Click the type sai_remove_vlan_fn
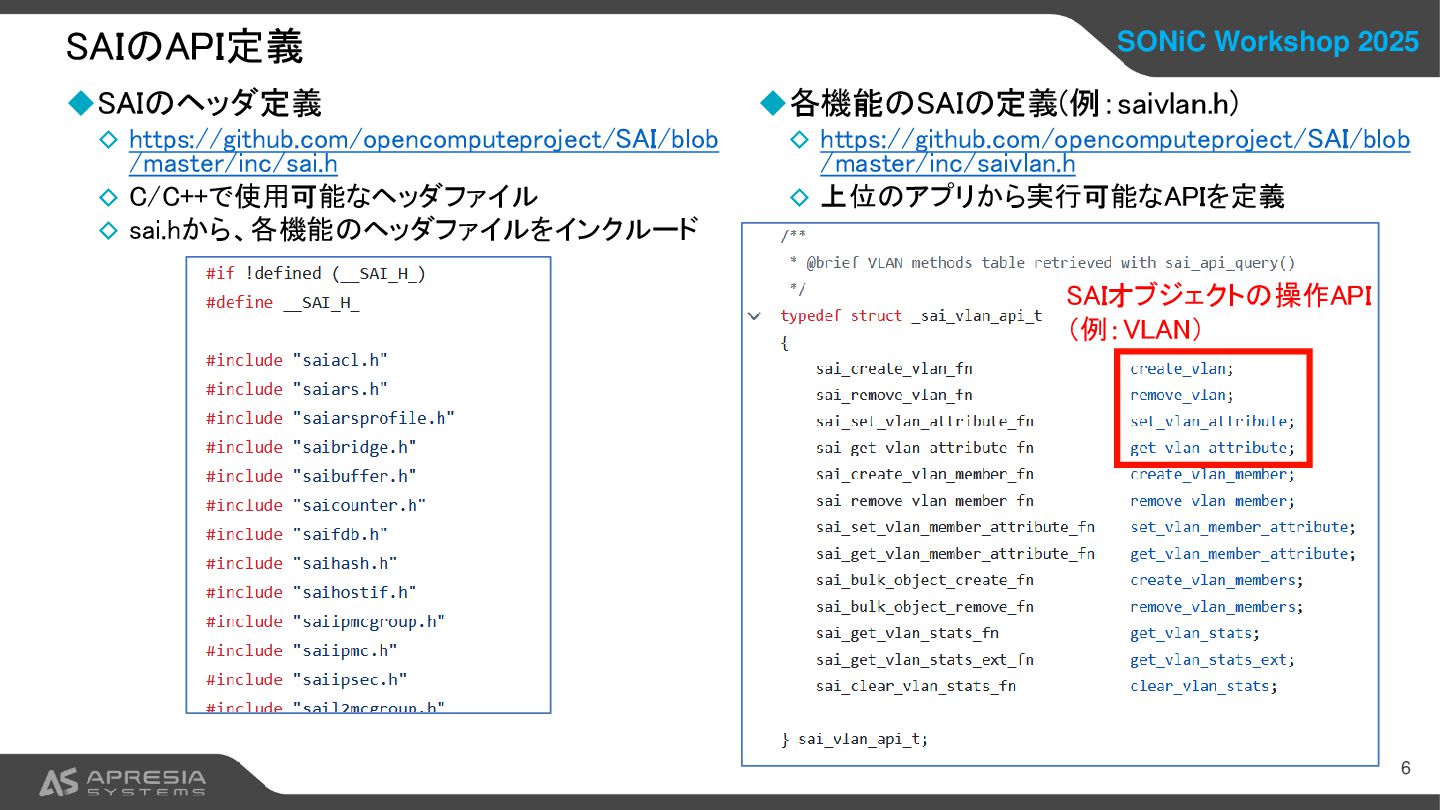 pyautogui.click(x=894, y=395)
